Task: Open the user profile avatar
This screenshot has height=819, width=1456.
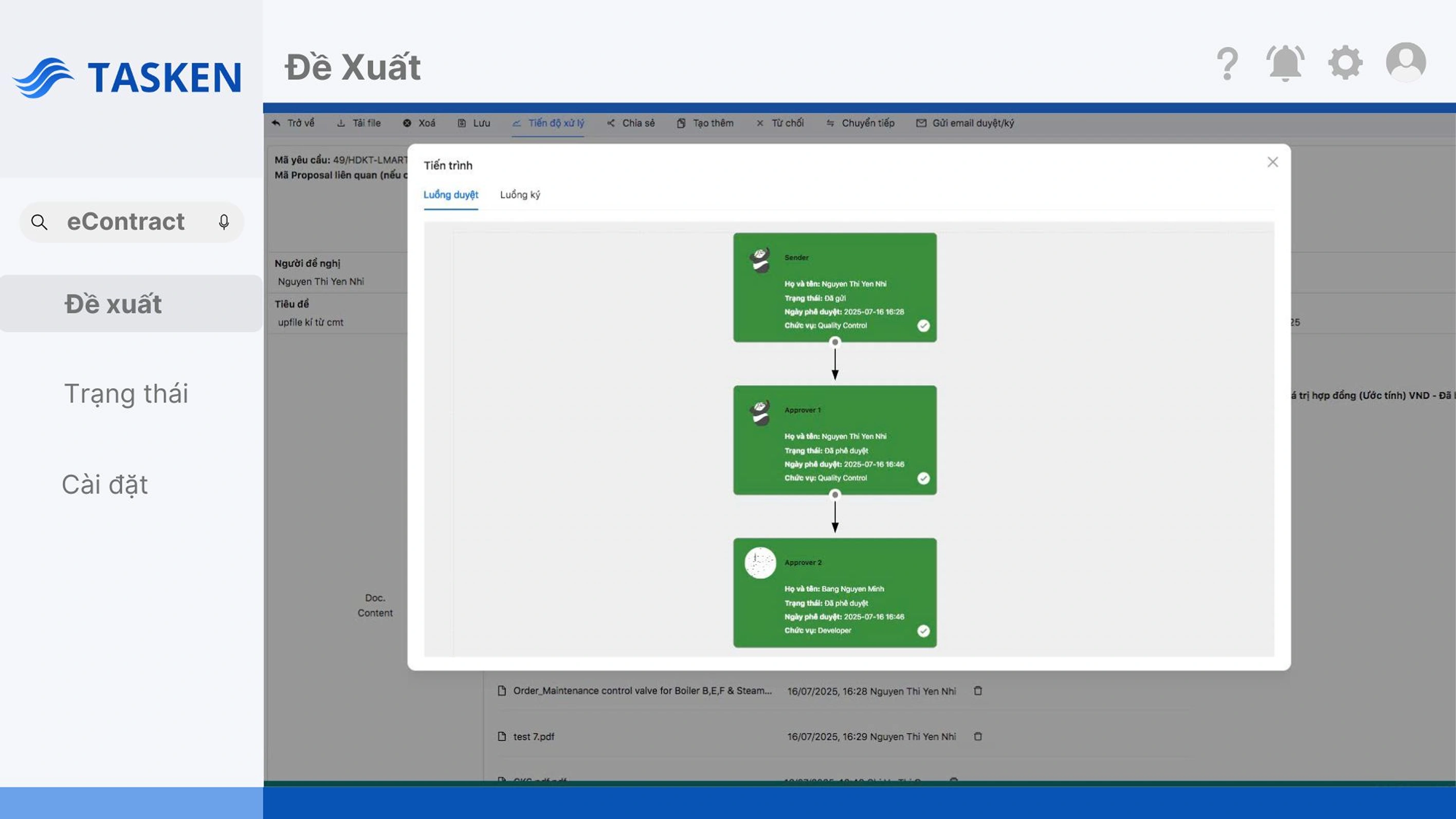Action: tap(1406, 62)
